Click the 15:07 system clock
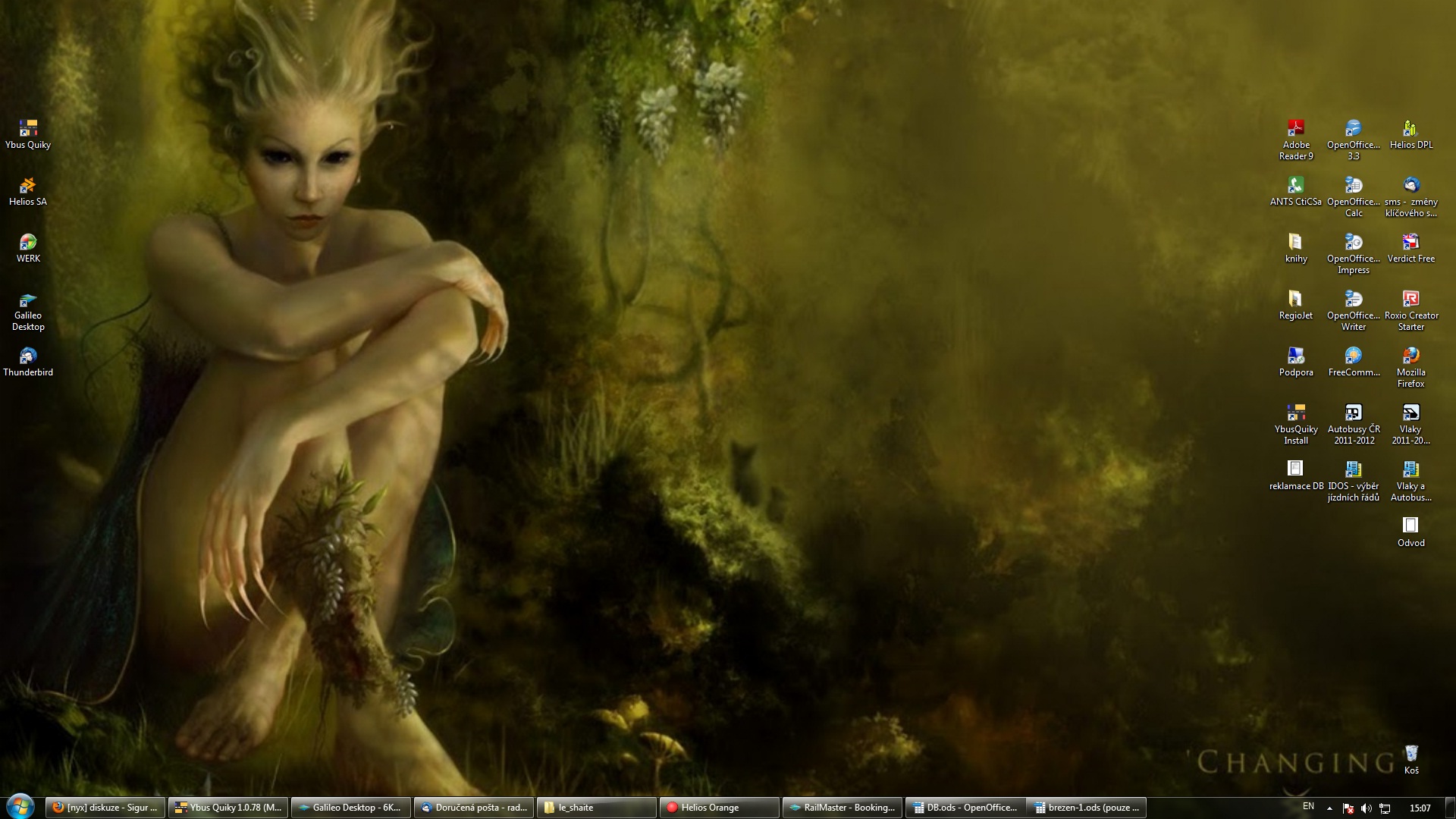This screenshot has width=1456, height=819. pyautogui.click(x=1420, y=808)
